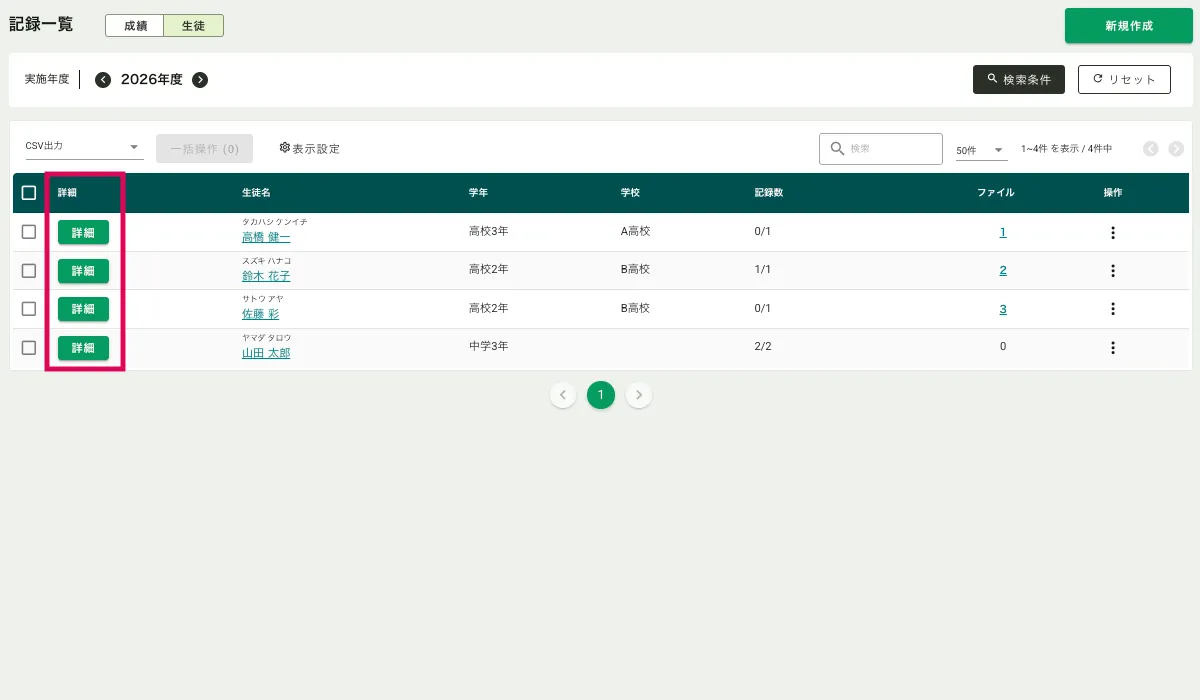The height and width of the screenshot is (700, 1200).
Task: Advance to next fiscal year arrow
Action: (x=200, y=80)
